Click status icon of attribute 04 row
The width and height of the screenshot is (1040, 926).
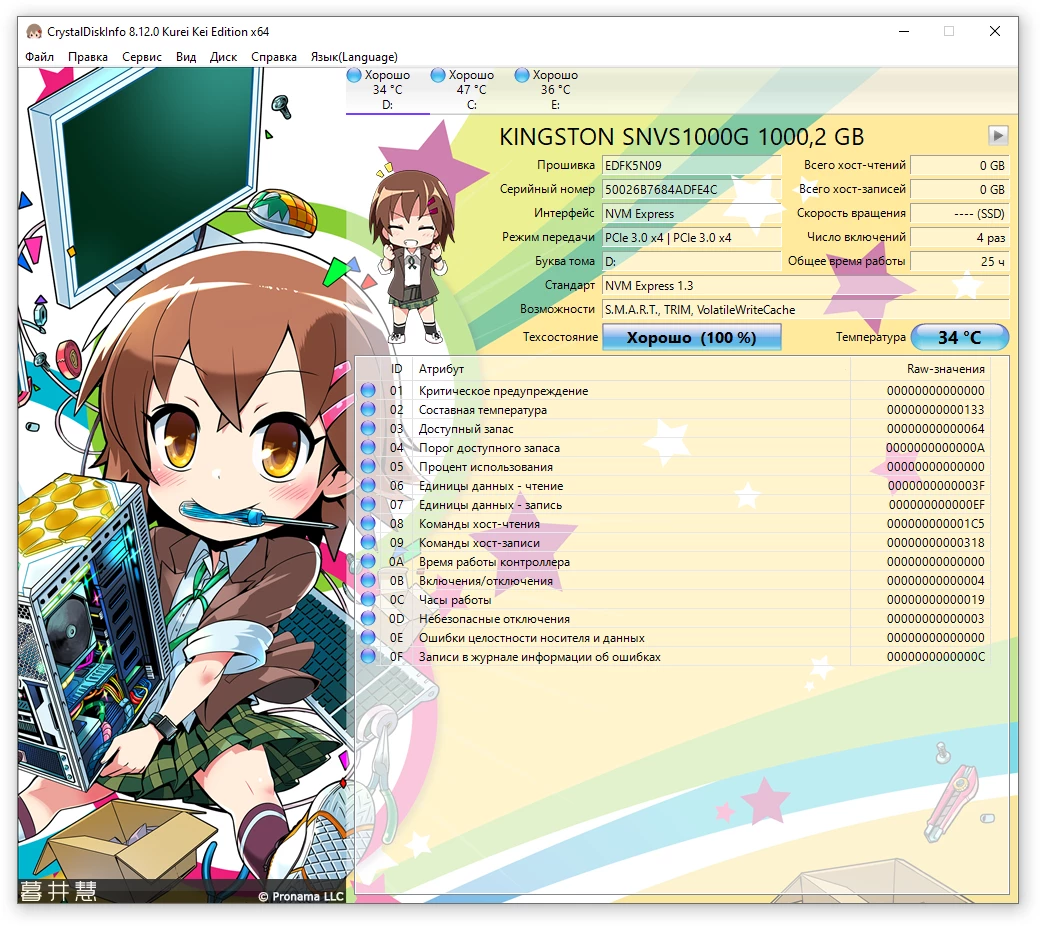pyautogui.click(x=368, y=448)
